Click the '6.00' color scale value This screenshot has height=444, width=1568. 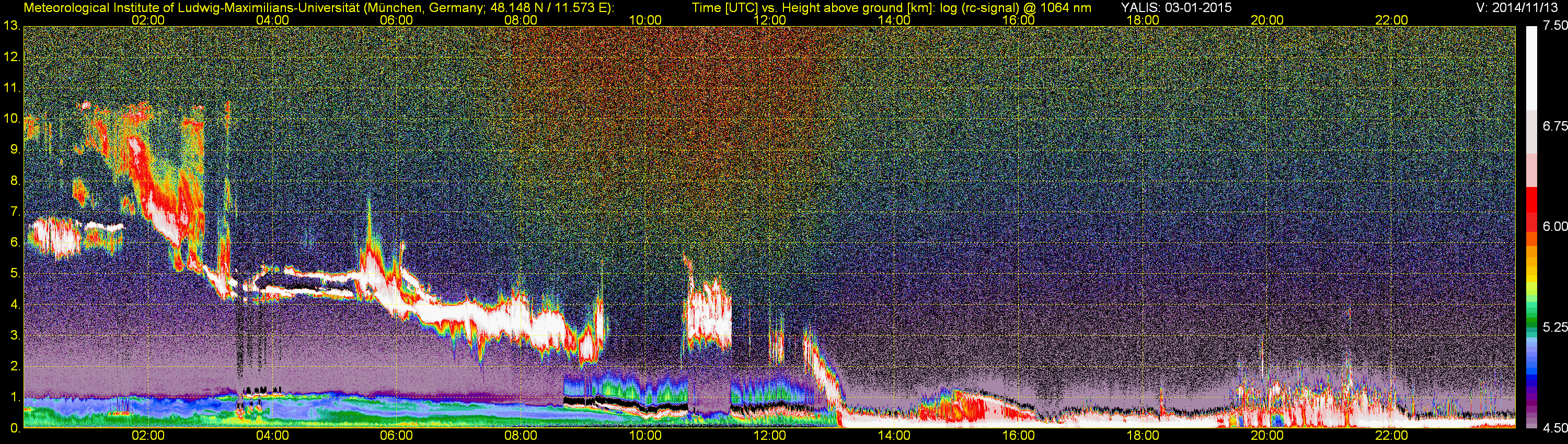click(1555, 226)
